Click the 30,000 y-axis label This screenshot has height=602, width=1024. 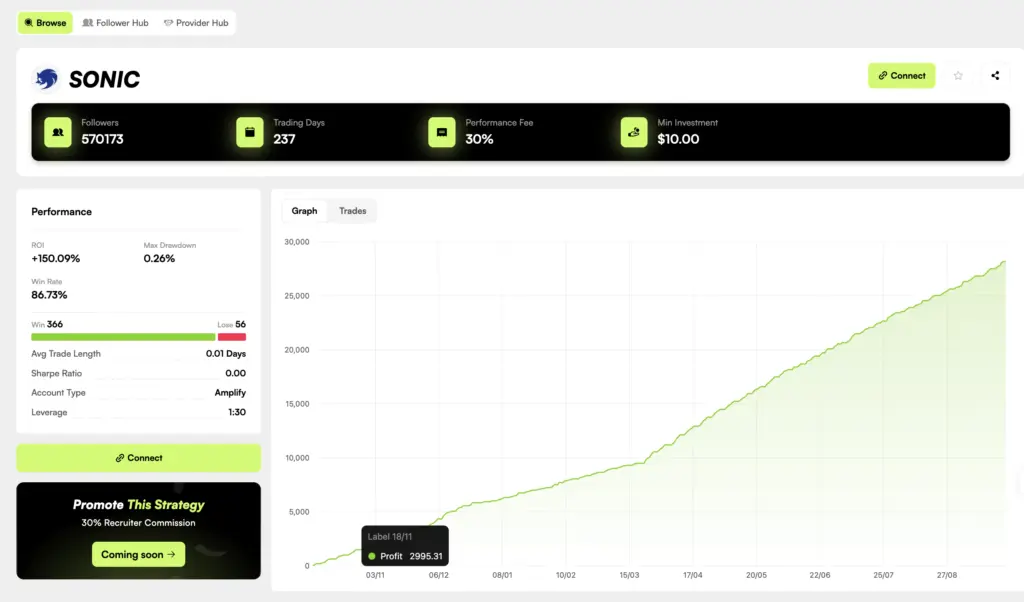click(x=297, y=242)
